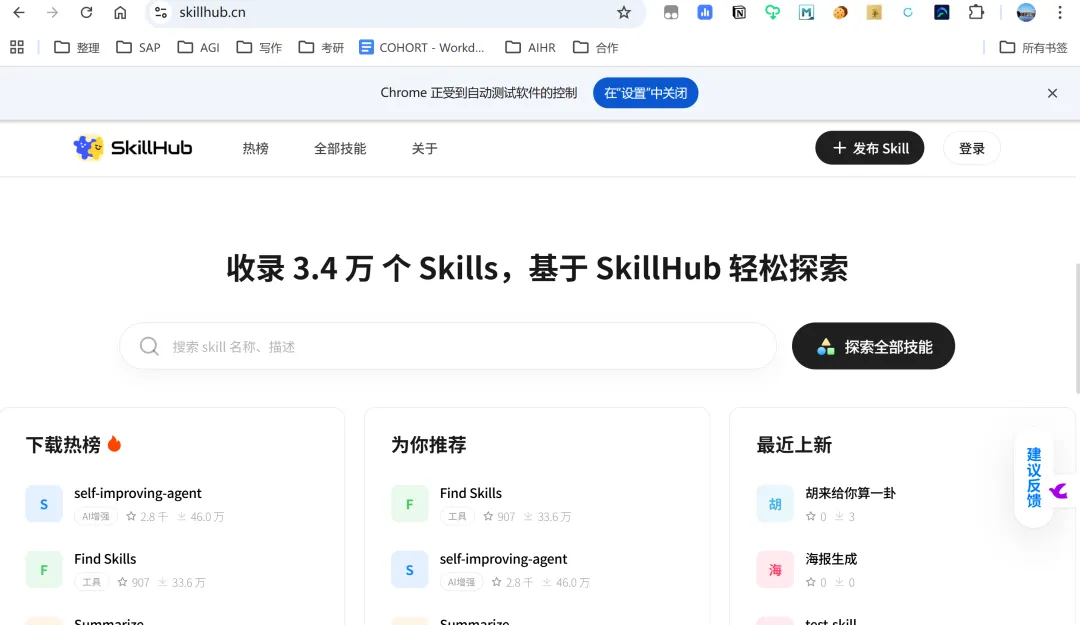The height and width of the screenshot is (625, 1080).
Task: Click the S avatar in 下载热榜
Action: [x=44, y=503]
